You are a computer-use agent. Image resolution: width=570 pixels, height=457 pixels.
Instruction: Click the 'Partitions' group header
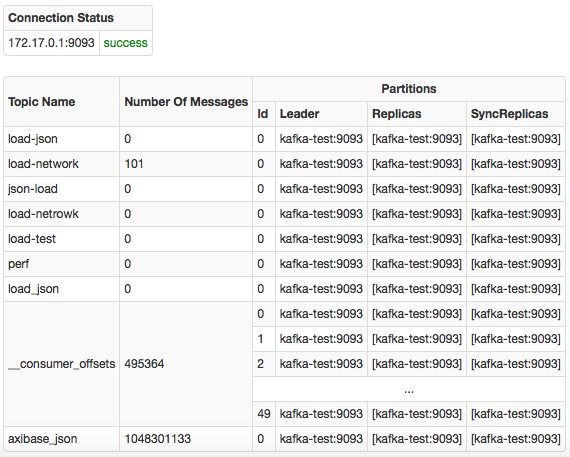click(x=409, y=89)
